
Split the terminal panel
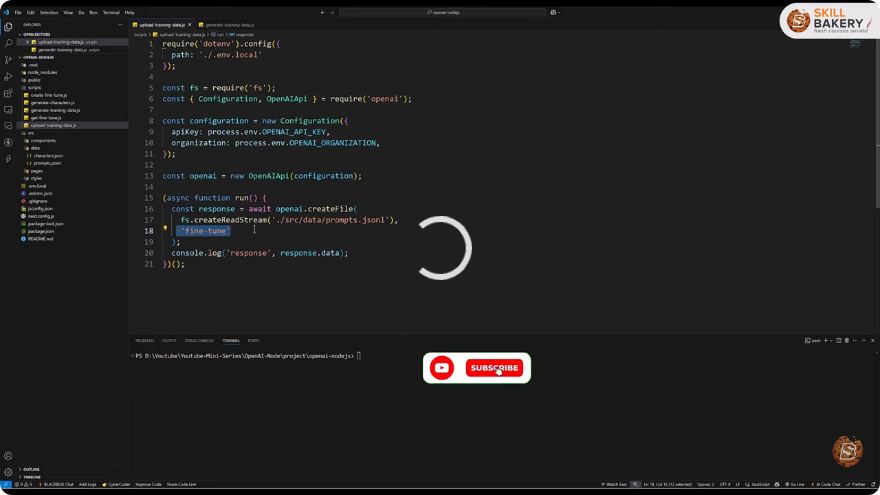(x=838, y=341)
